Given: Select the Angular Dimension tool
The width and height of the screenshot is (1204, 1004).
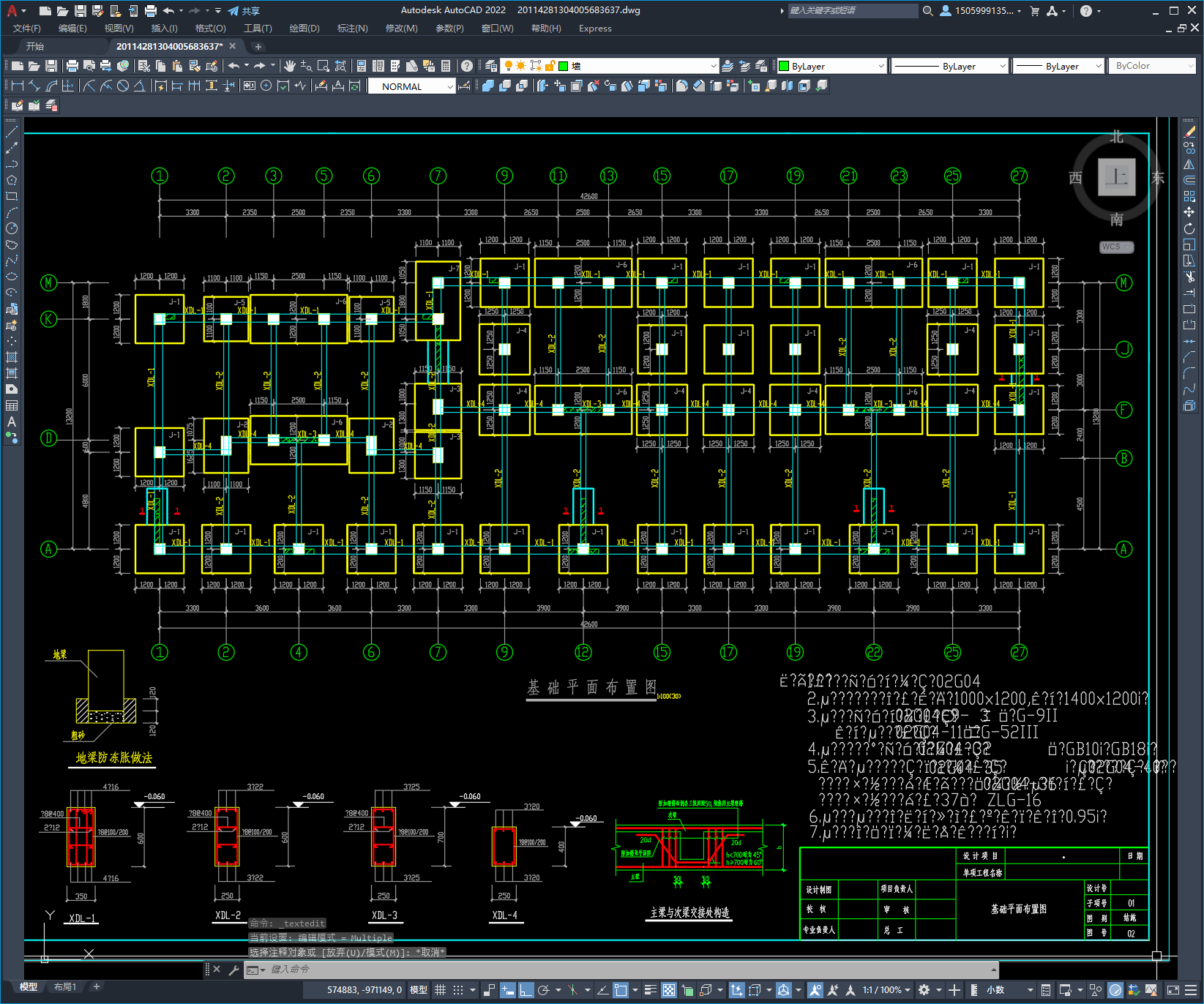Looking at the screenshot, I should [139, 86].
